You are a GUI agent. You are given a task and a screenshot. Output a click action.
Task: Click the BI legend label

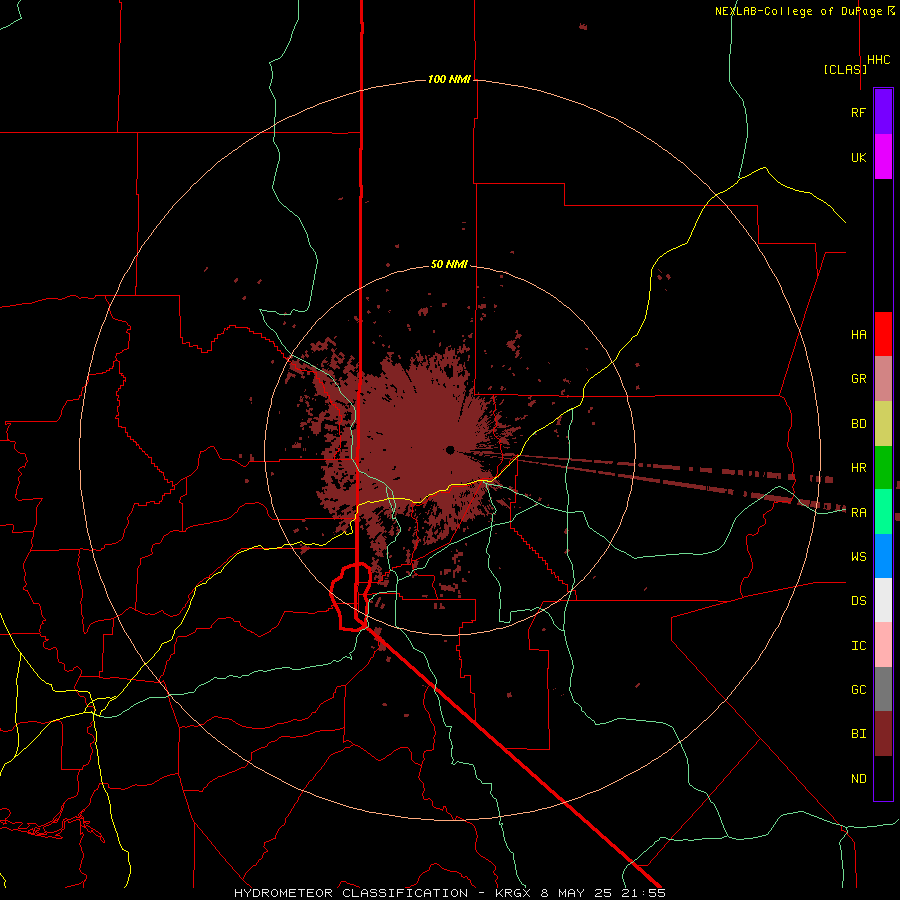point(858,734)
